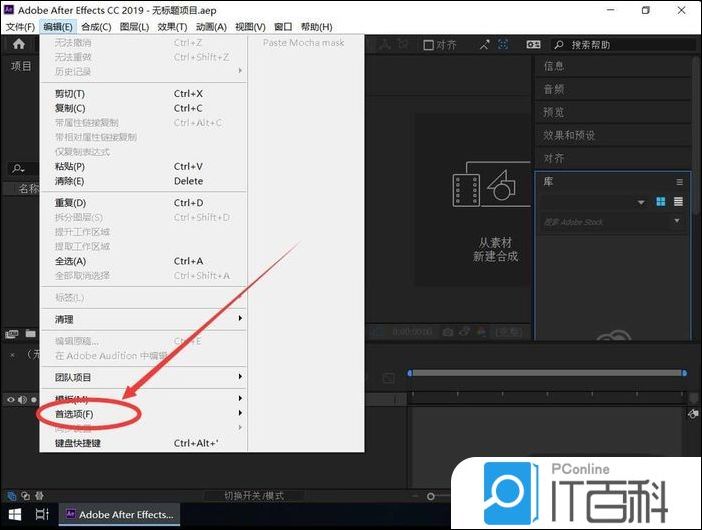Click the Home icon in the toolbar
The width and height of the screenshot is (702, 530).
click(18, 45)
